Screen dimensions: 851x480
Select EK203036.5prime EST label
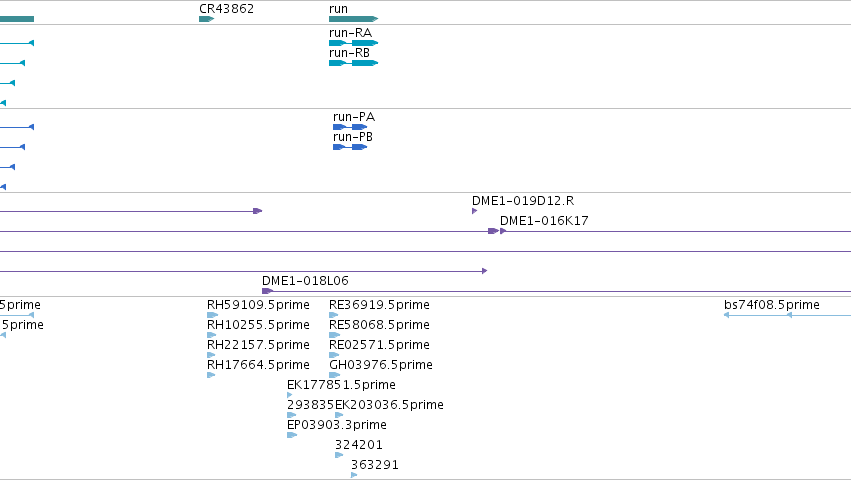coord(389,405)
